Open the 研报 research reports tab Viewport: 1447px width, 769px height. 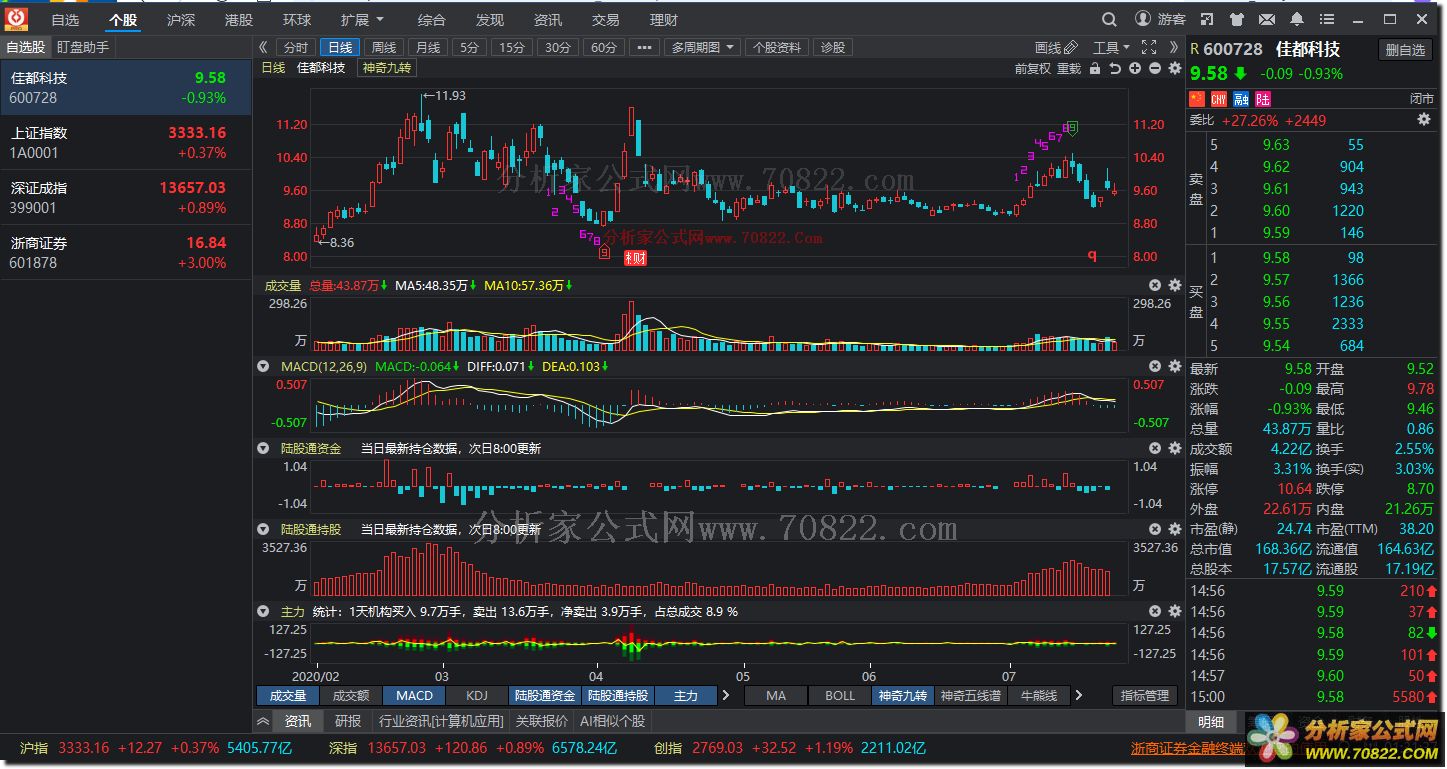[x=348, y=721]
